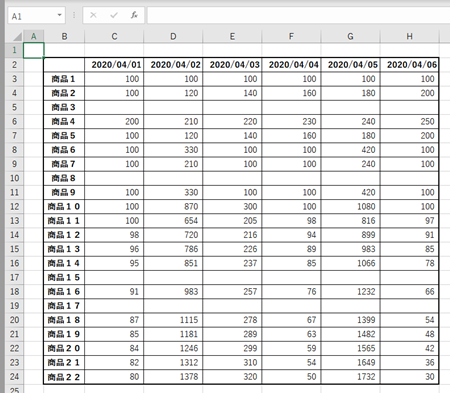This screenshot has width=450, height=393.
Task: Select column B header
Action: (64, 36)
